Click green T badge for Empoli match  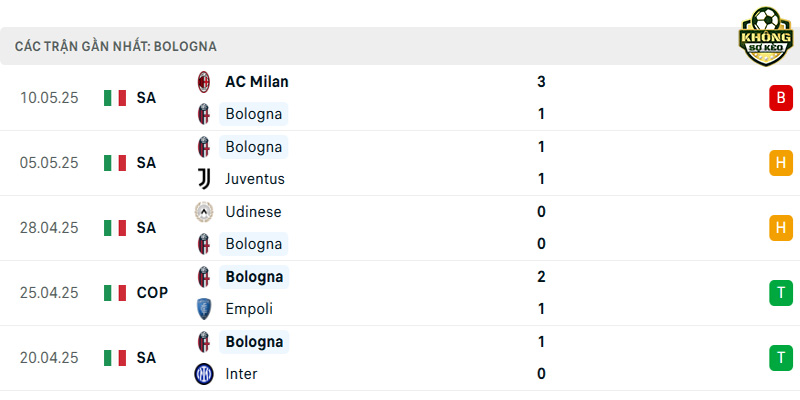coord(781,293)
